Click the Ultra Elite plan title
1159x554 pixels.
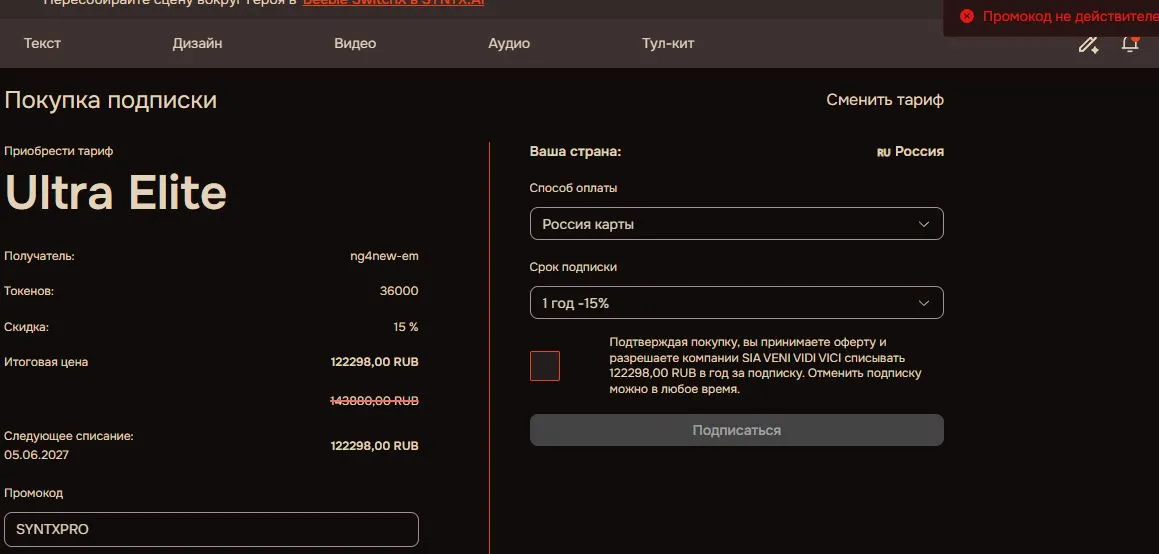pos(116,192)
